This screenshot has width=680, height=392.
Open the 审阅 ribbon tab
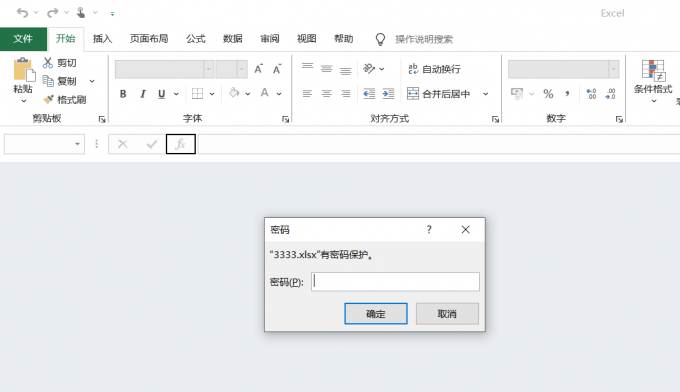coord(270,39)
